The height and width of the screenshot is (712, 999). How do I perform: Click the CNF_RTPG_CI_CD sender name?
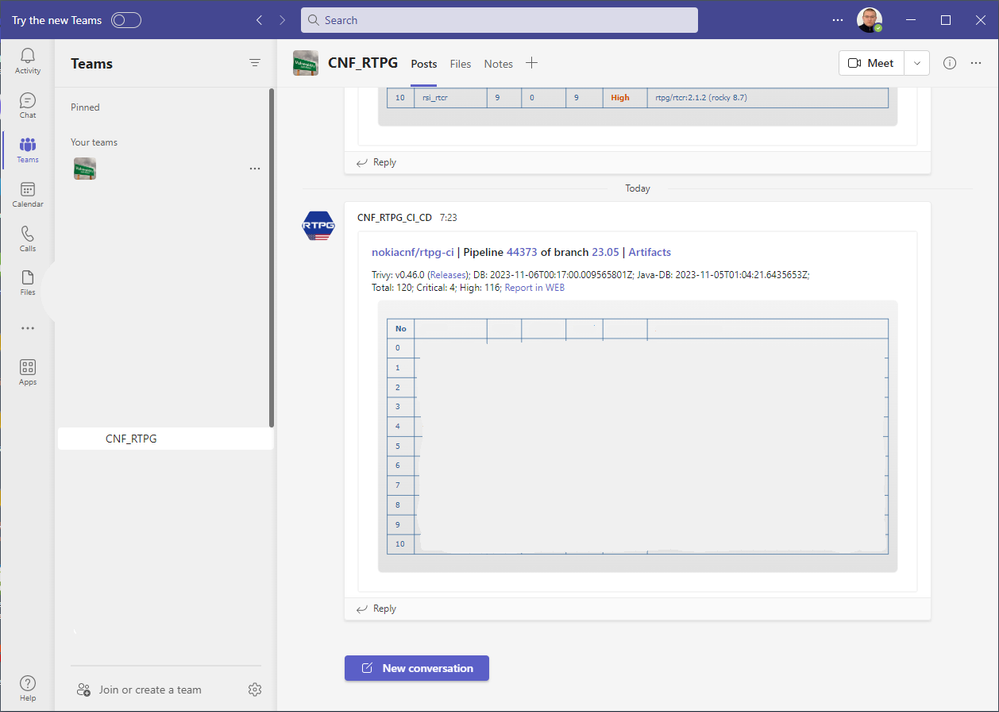pyautogui.click(x=394, y=218)
